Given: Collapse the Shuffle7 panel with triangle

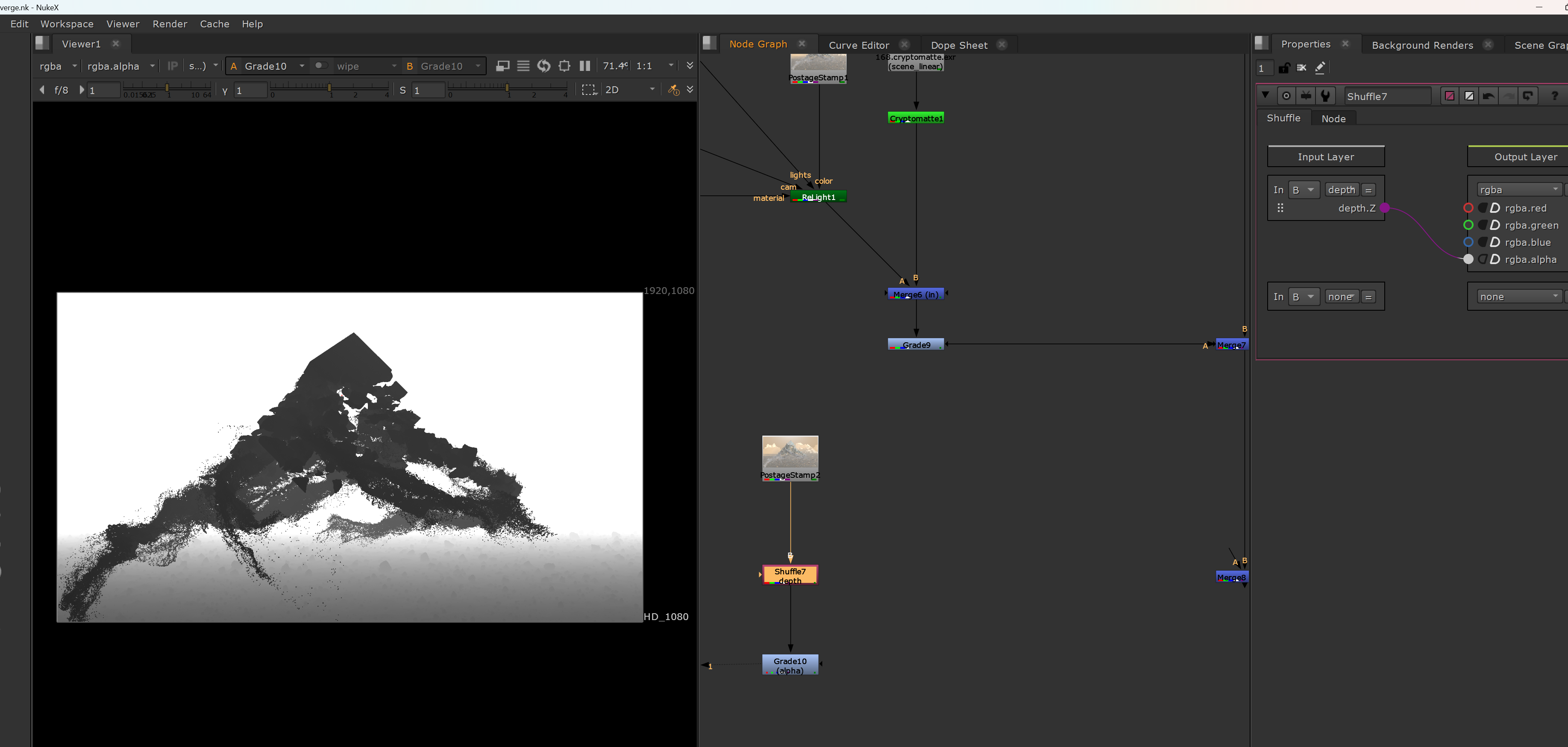Looking at the screenshot, I should pyautogui.click(x=1266, y=95).
